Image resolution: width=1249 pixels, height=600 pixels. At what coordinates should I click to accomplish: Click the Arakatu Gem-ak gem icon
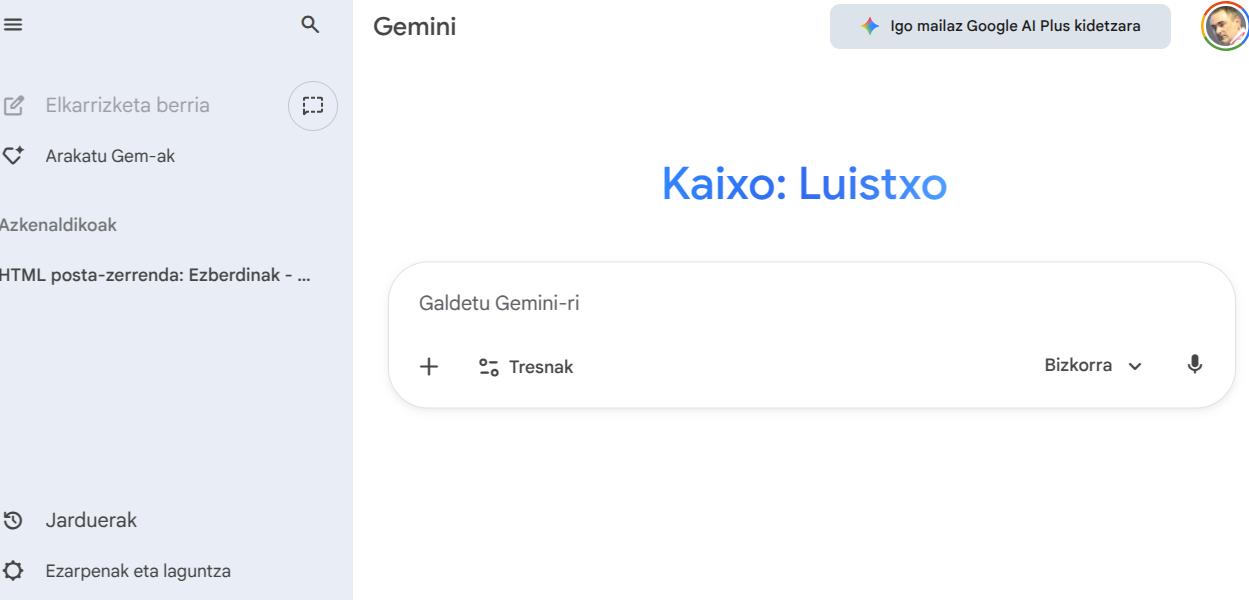13,155
